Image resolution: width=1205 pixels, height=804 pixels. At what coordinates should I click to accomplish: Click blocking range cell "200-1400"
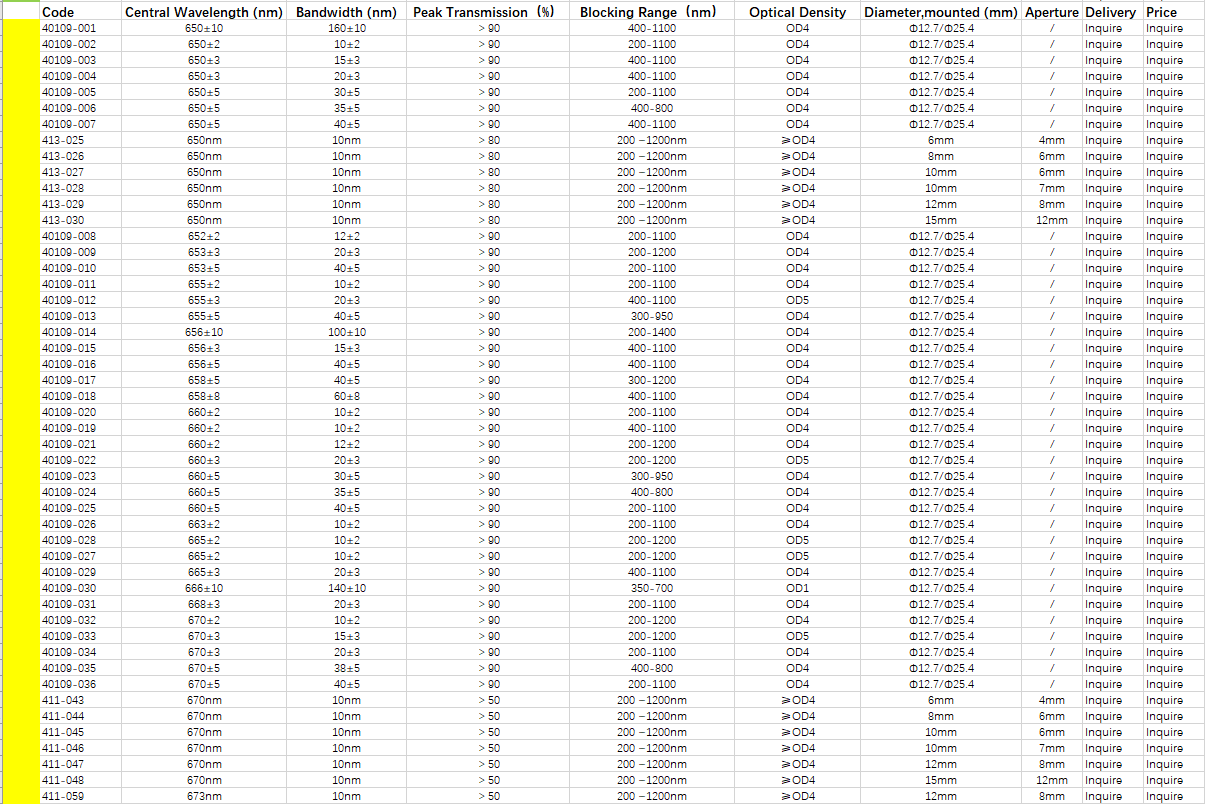coord(651,332)
